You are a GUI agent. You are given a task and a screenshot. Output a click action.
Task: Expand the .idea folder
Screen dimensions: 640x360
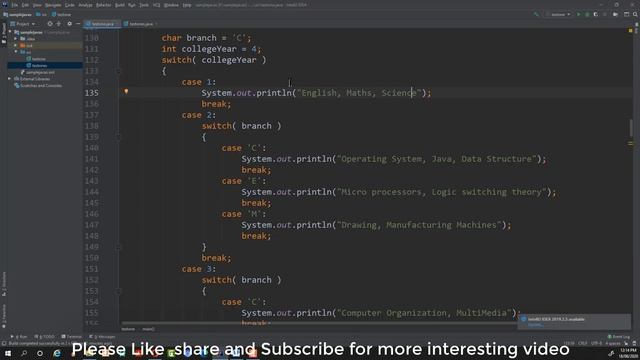pos(16,39)
